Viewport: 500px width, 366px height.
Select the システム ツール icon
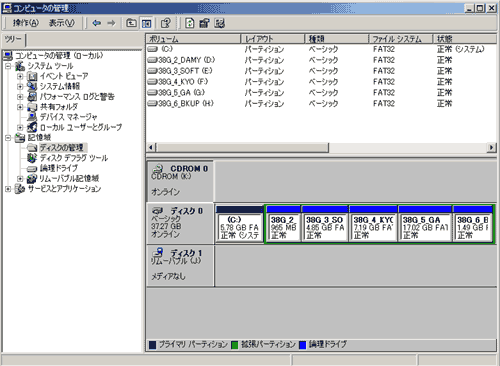(x=20, y=66)
